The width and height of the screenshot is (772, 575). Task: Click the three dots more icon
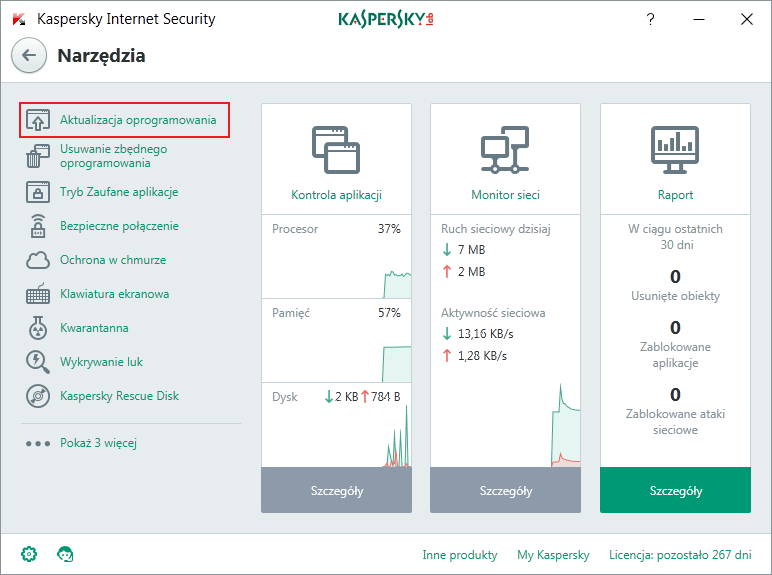point(38,444)
